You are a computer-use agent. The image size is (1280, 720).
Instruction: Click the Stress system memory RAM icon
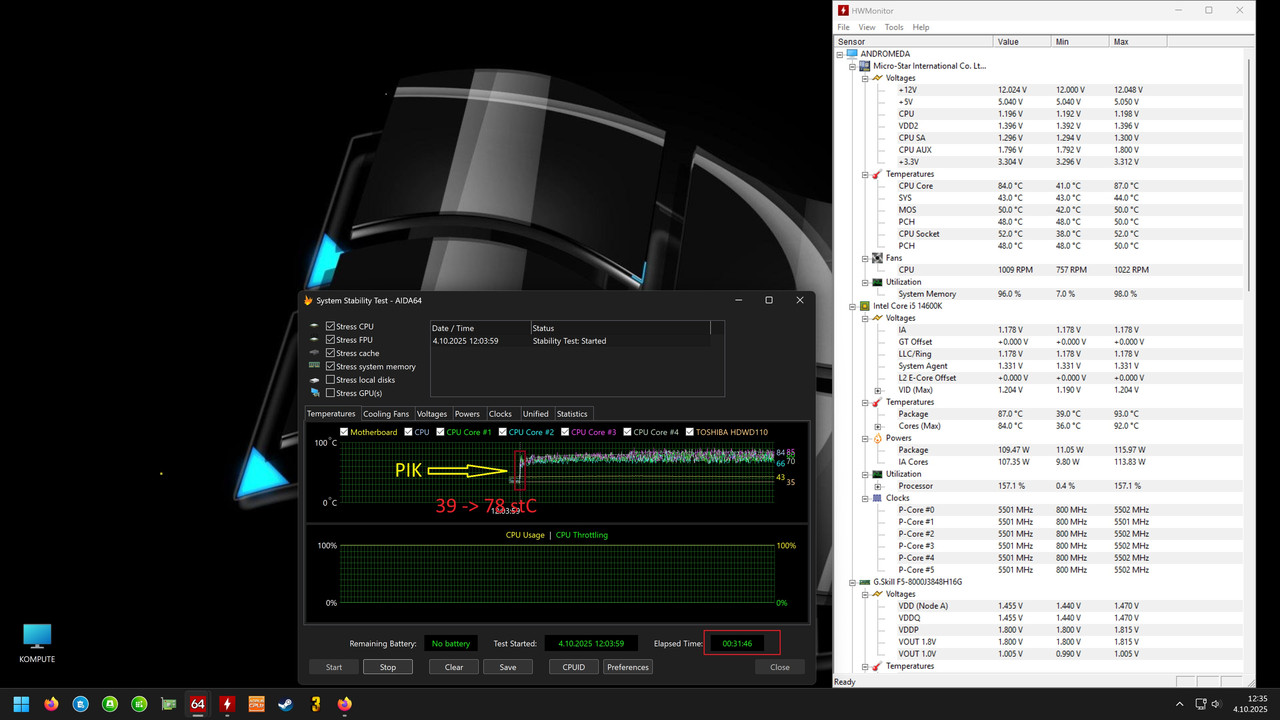click(x=315, y=367)
